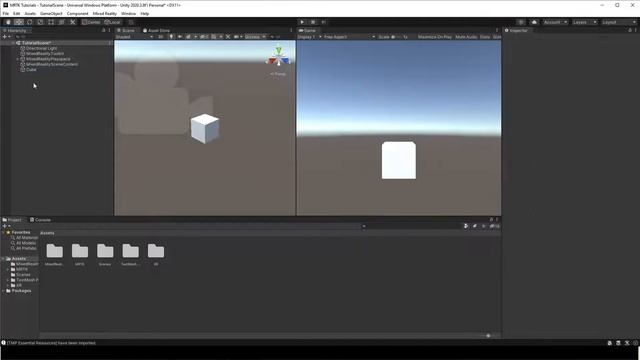Toggle scene lighting bulb icon

(x=171, y=37)
